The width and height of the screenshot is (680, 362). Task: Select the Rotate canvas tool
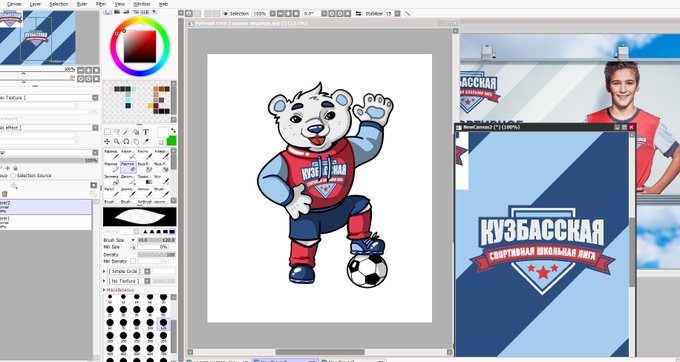[126, 141]
